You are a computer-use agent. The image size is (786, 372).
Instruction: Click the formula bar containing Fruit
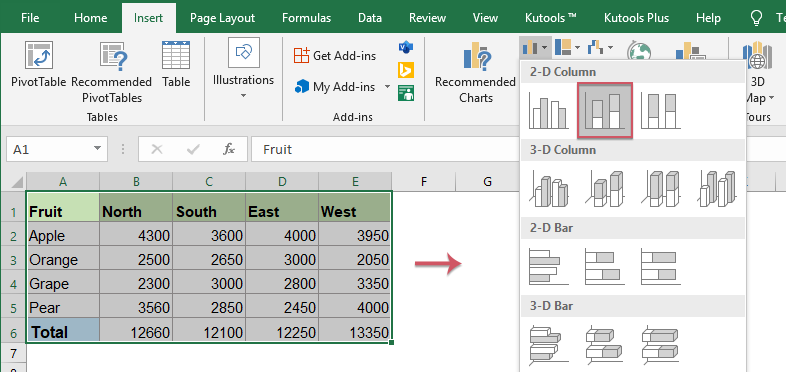pyautogui.click(x=386, y=149)
